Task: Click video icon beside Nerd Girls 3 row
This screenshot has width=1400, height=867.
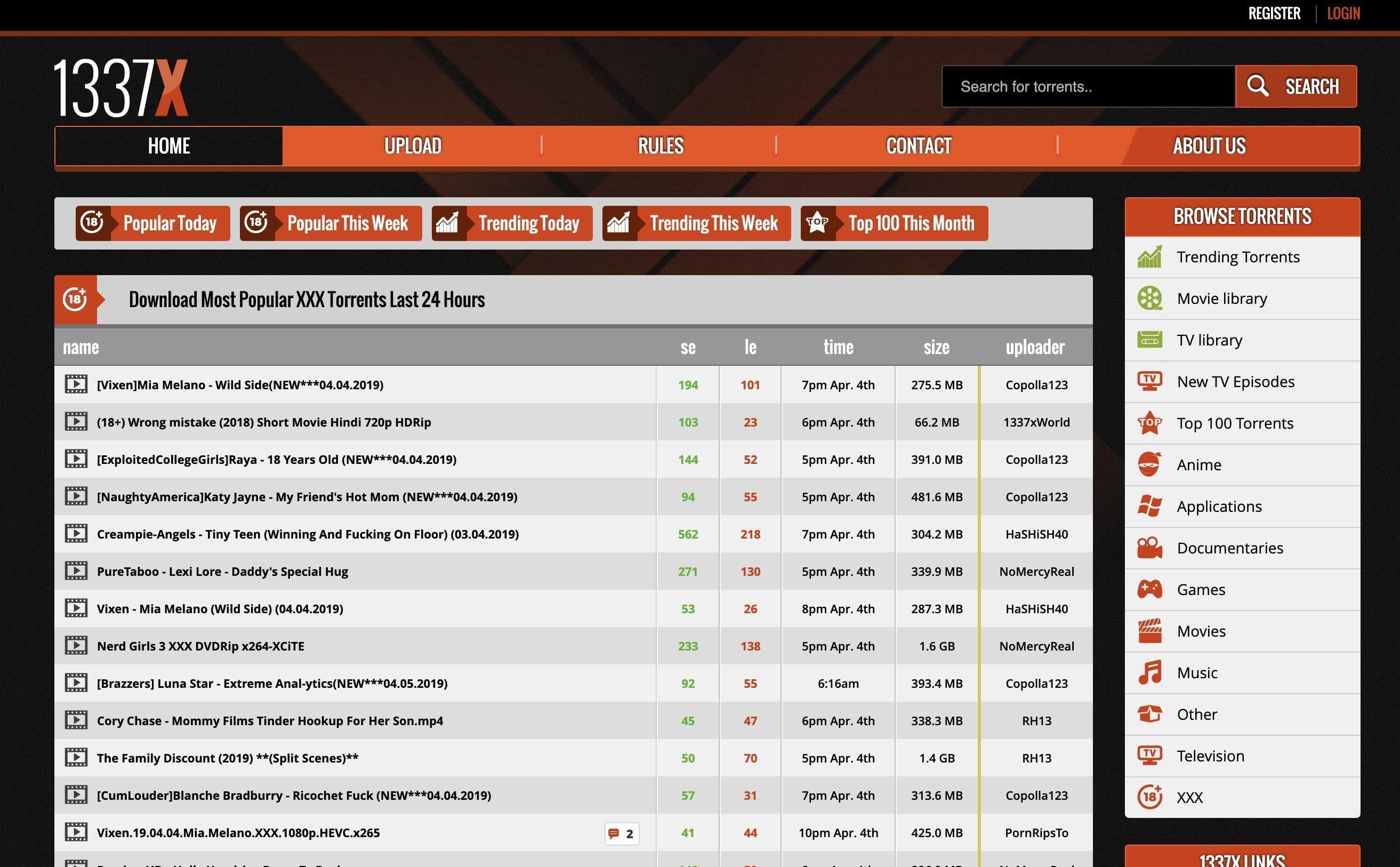Action: [76, 646]
